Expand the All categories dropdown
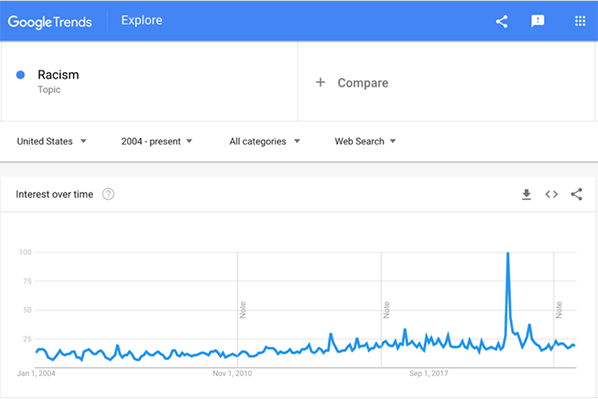Image resolution: width=598 pixels, height=399 pixels. pos(265,142)
